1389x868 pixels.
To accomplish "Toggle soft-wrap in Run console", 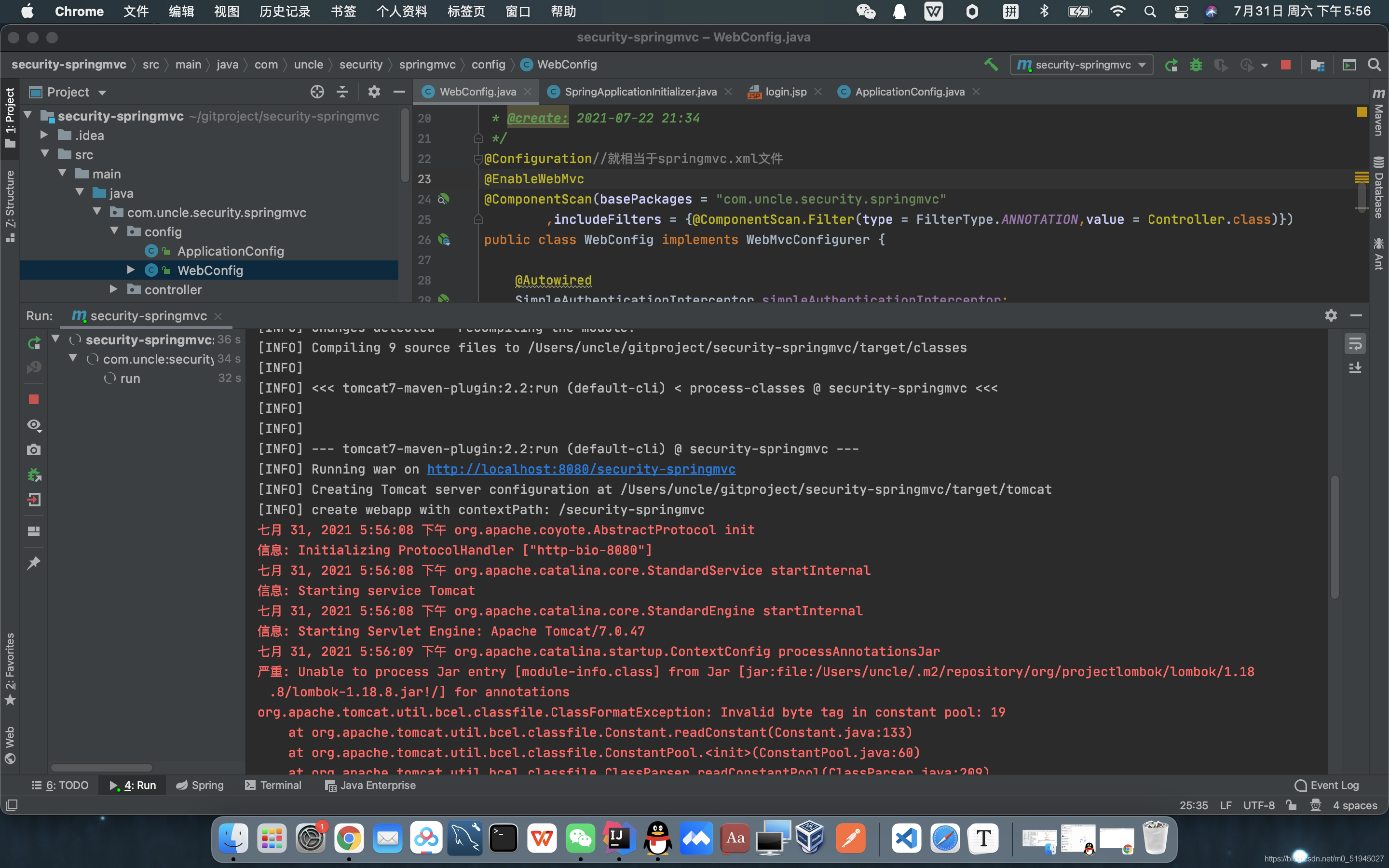I will pos(1355,344).
